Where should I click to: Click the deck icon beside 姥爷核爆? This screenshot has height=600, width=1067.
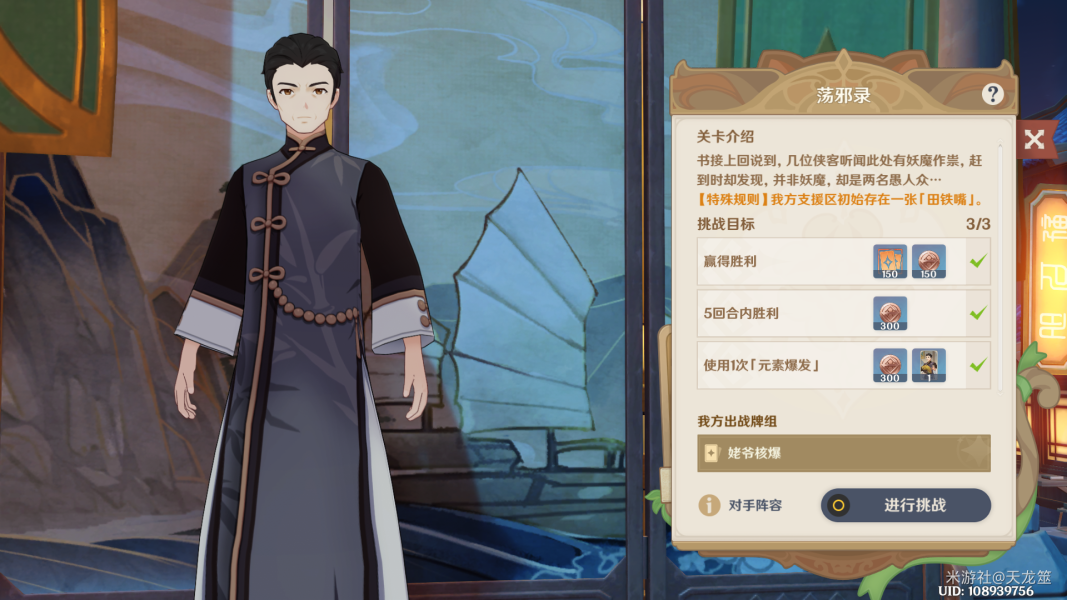click(x=711, y=453)
